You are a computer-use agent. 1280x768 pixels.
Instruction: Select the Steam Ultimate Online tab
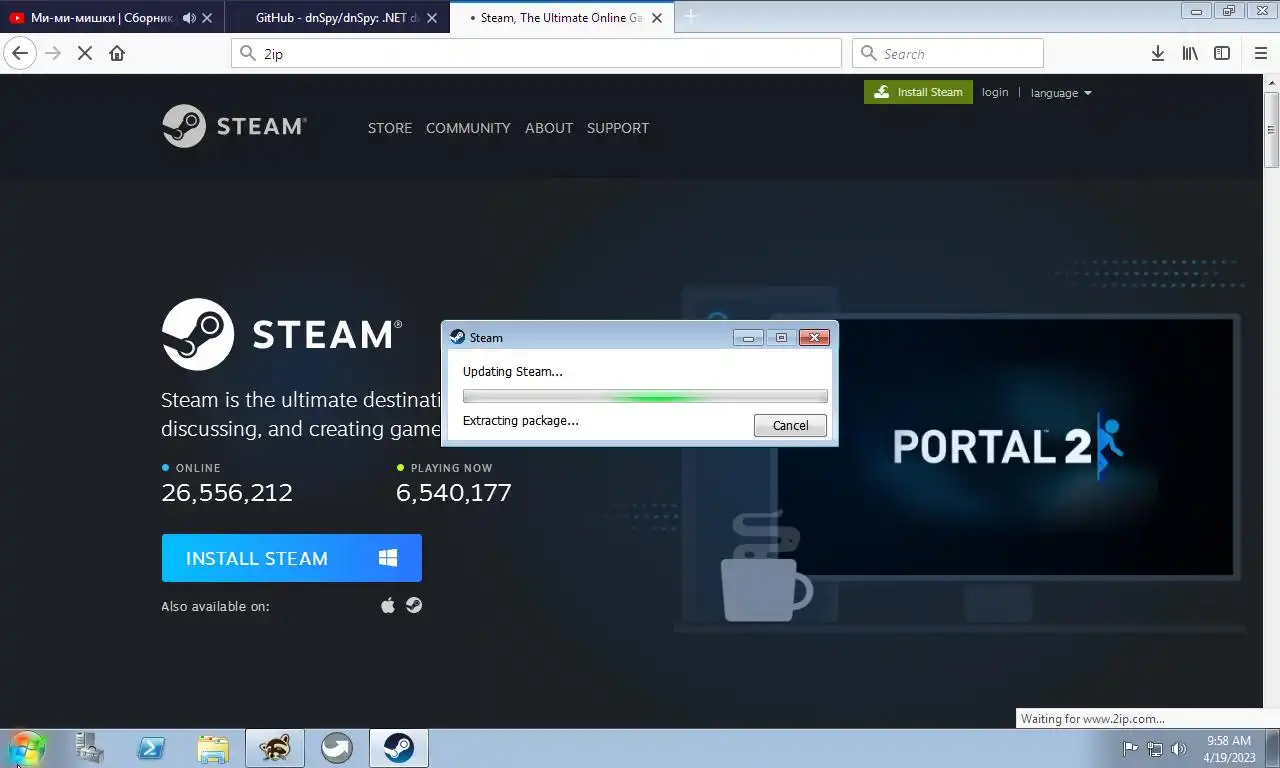pos(562,18)
